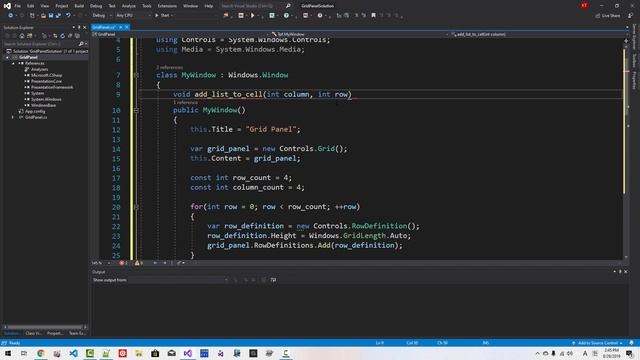Click the Save file toolbar icon
Image resolution: width=640 pixels, height=360 pixels.
[x=51, y=16]
